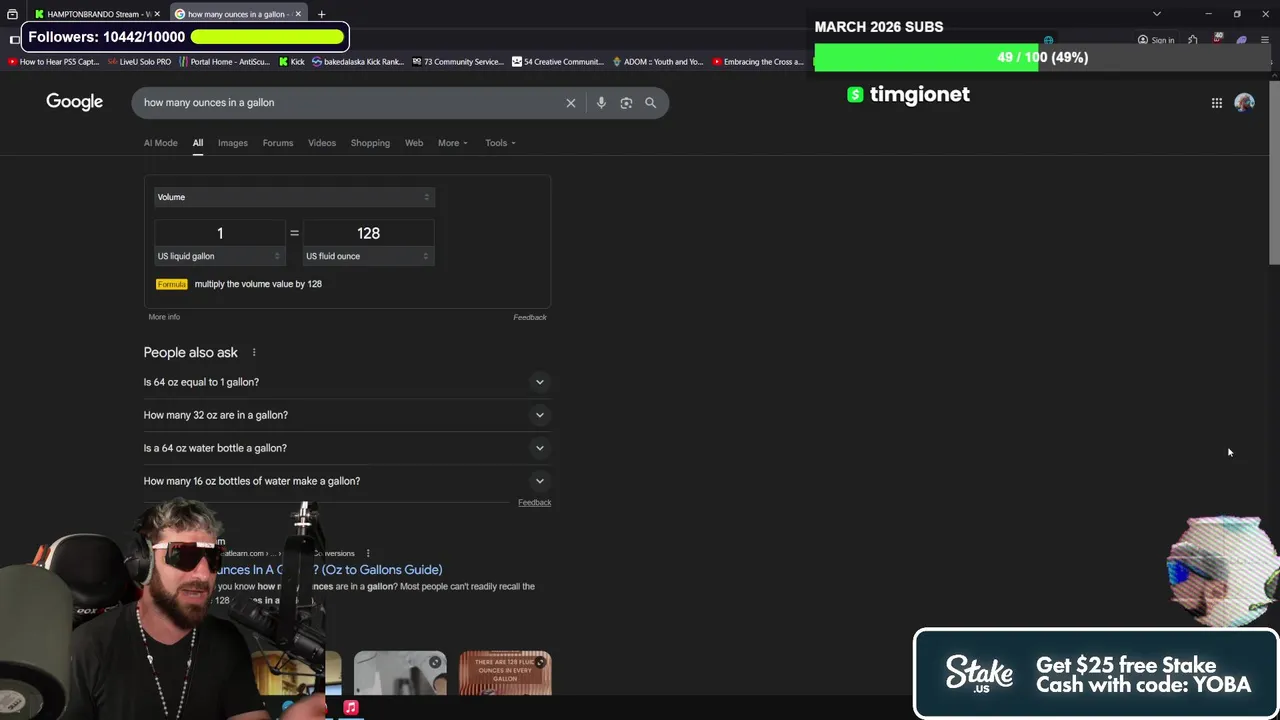Open the ADOM :: Youth bookmark
Screen dimensions: 1280x720
(657, 62)
